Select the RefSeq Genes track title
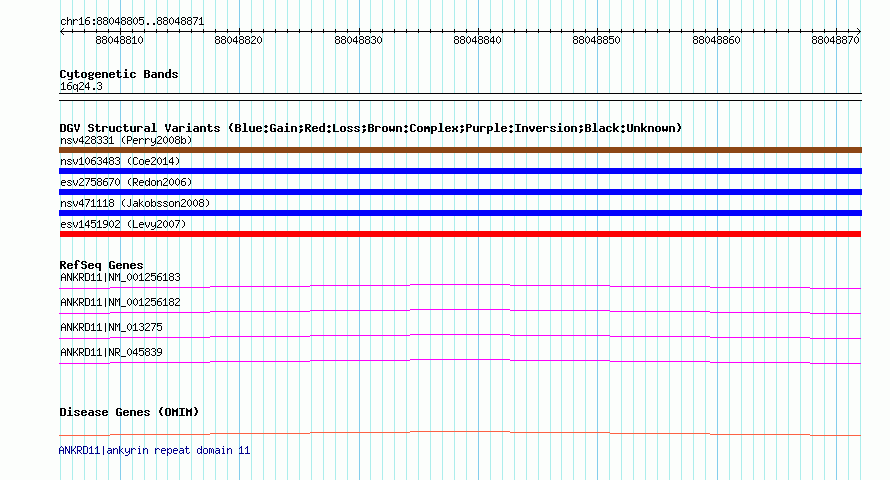The image size is (890, 480). pos(101,265)
